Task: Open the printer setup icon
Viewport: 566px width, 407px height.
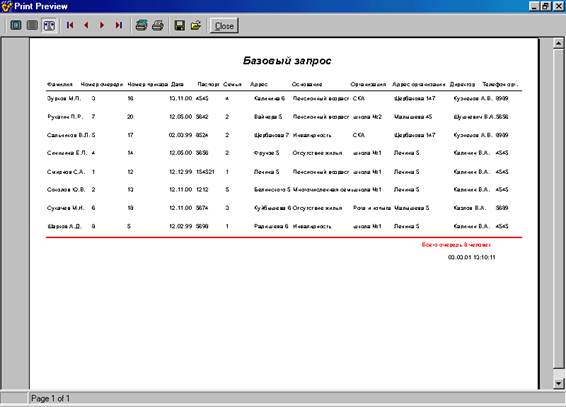Action: click(141, 25)
